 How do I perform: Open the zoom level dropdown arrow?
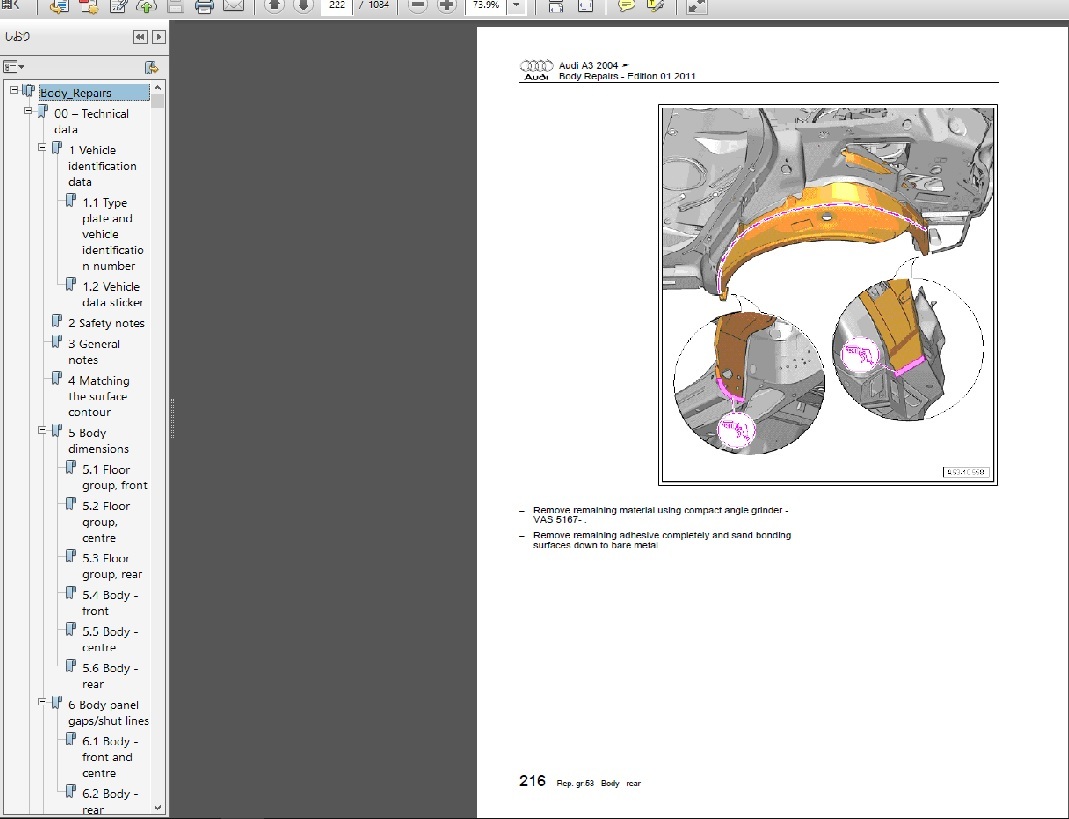pos(516,5)
